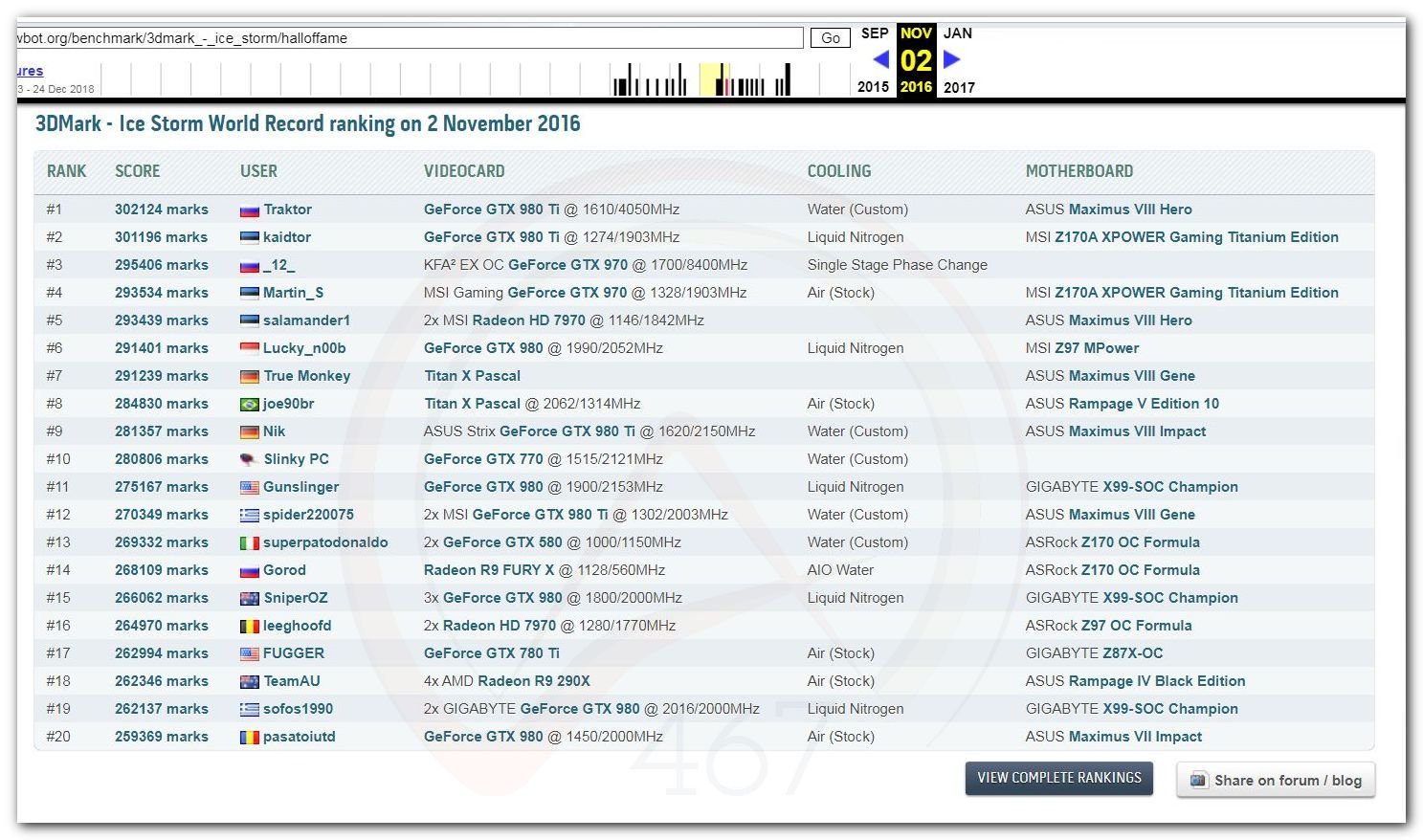Screen dimensions: 1423x840
Task: Open the MSI Z97 MPower motherboard link
Action: pos(1097,348)
